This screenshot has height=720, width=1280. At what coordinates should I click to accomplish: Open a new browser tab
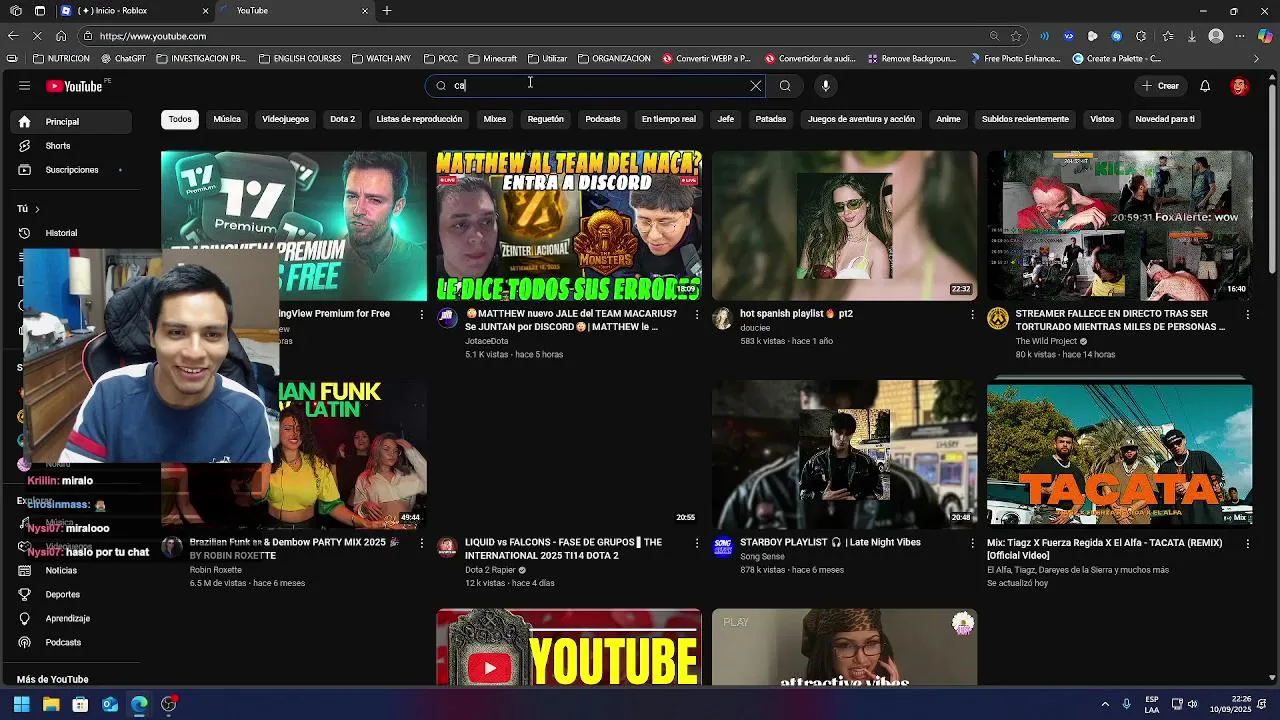[x=387, y=11]
